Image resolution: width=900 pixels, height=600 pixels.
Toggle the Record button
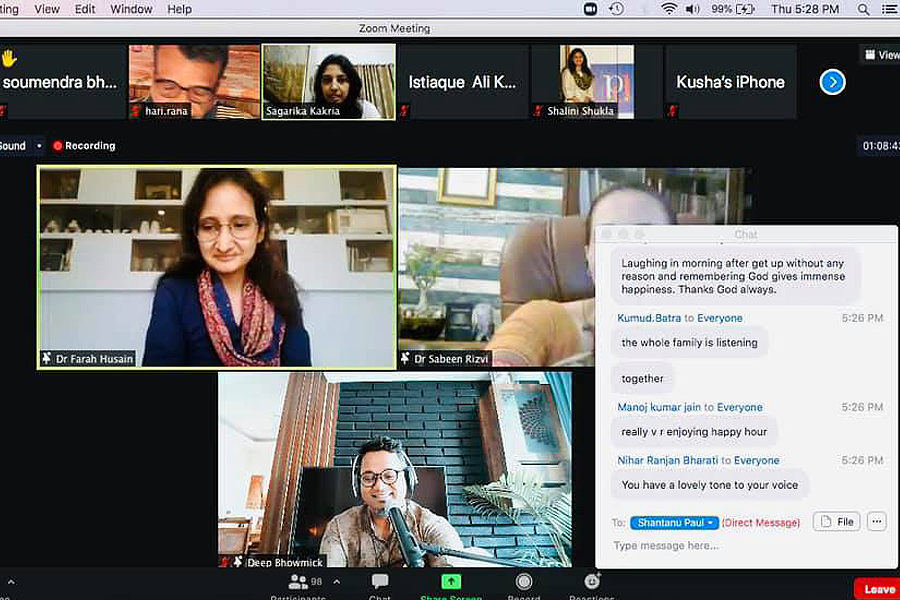(523, 582)
